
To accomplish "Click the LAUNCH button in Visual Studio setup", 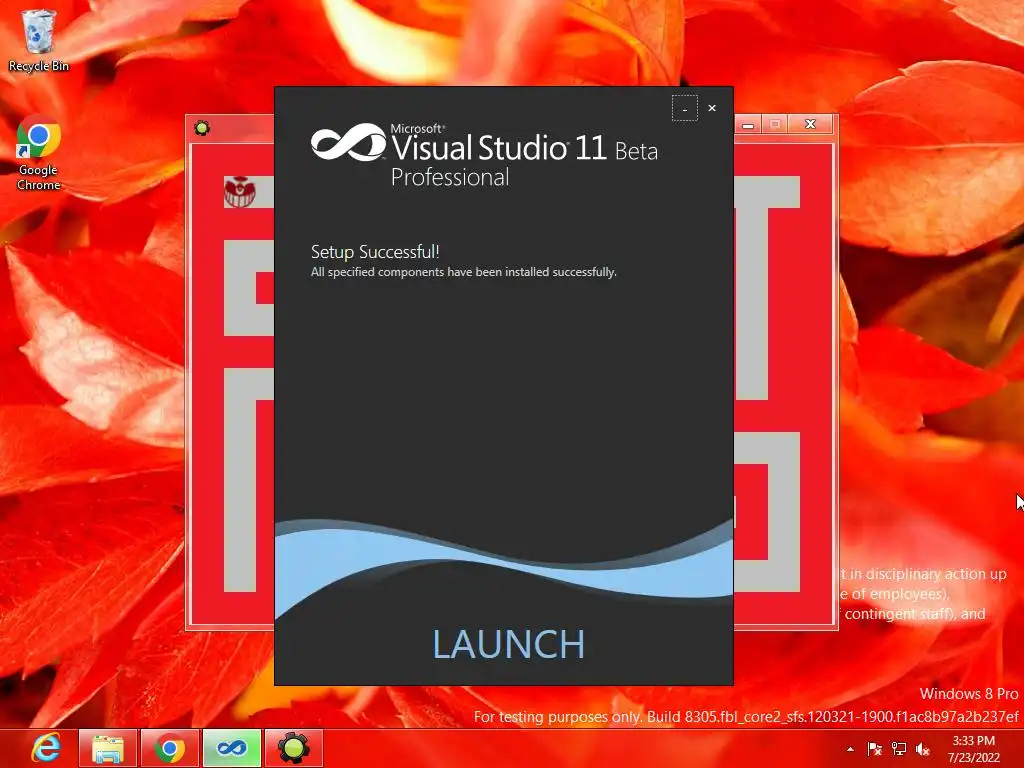I will pos(508,644).
